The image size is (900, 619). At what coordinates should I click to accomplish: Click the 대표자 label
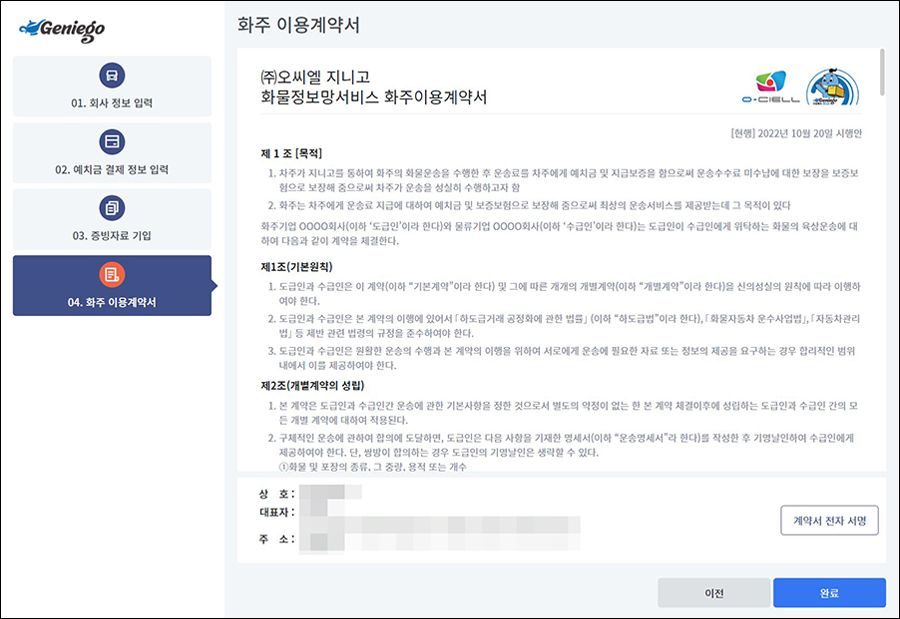(x=277, y=512)
